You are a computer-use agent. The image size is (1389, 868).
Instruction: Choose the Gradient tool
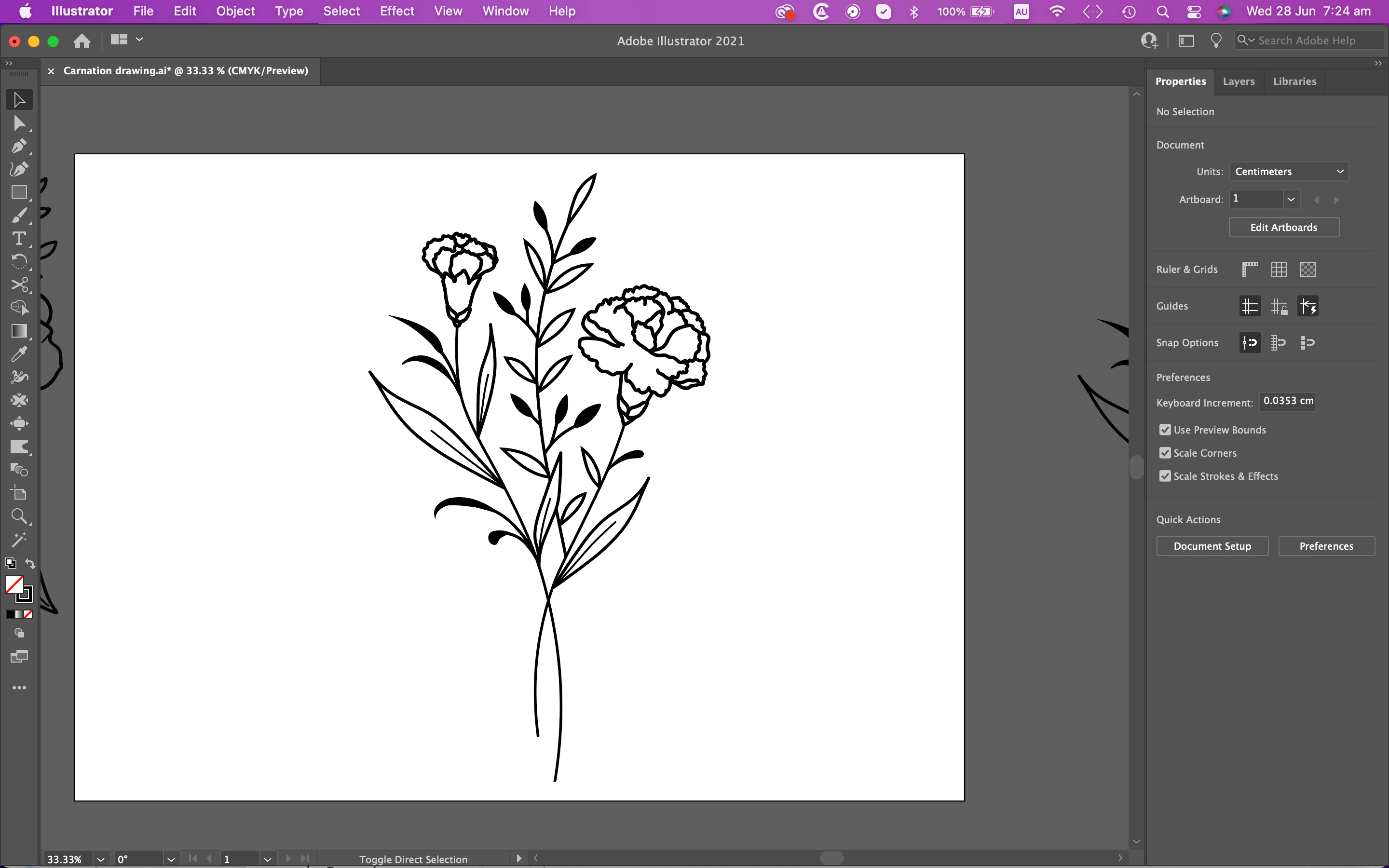coord(19,331)
